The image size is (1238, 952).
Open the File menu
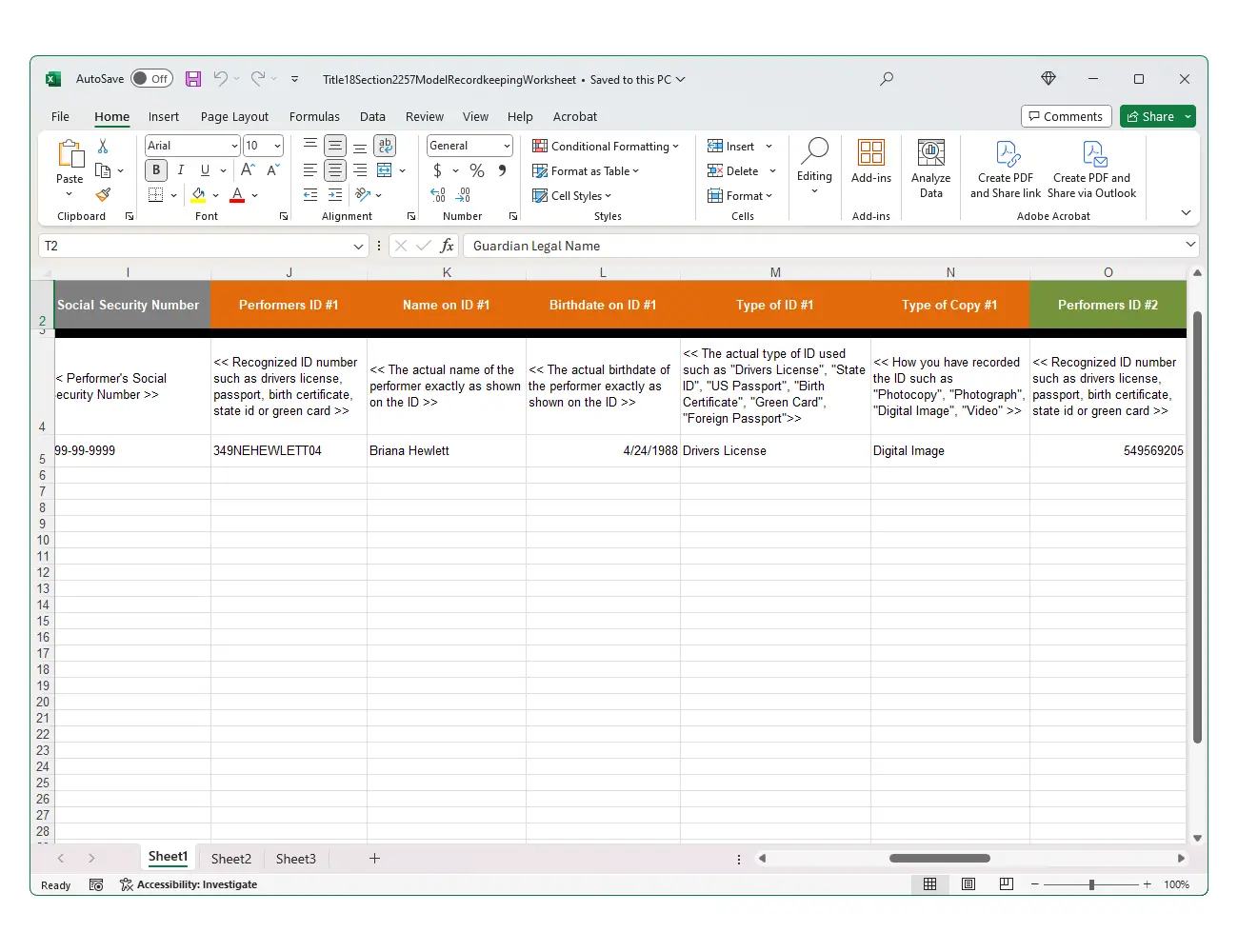[60, 116]
